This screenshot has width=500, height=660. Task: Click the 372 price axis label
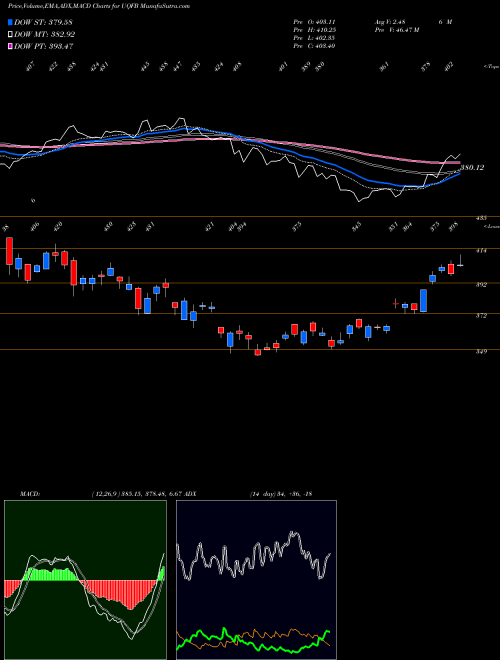click(x=481, y=316)
